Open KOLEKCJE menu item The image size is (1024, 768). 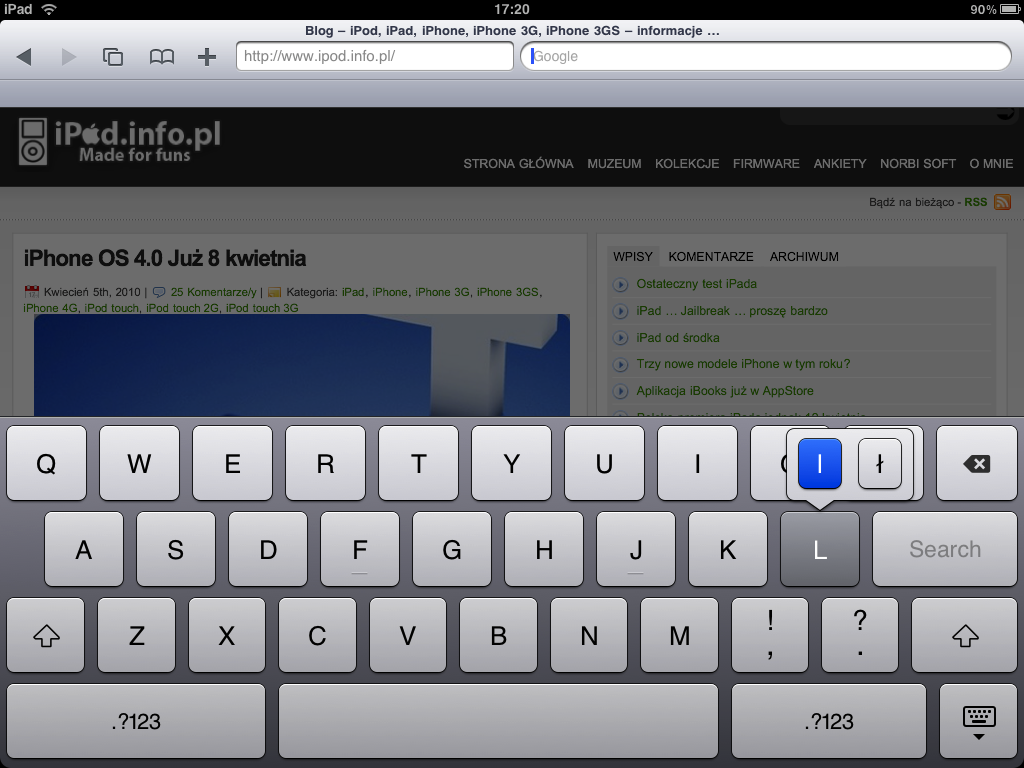687,164
